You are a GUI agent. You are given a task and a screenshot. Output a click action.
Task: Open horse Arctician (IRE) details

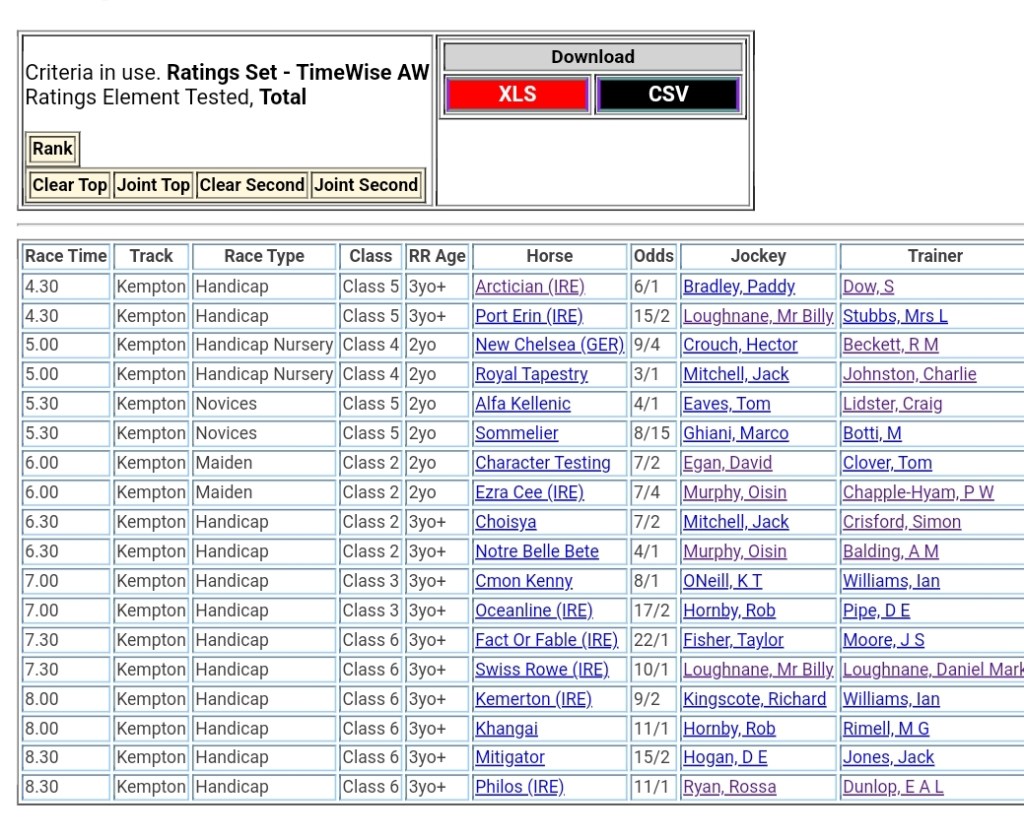(x=529, y=287)
